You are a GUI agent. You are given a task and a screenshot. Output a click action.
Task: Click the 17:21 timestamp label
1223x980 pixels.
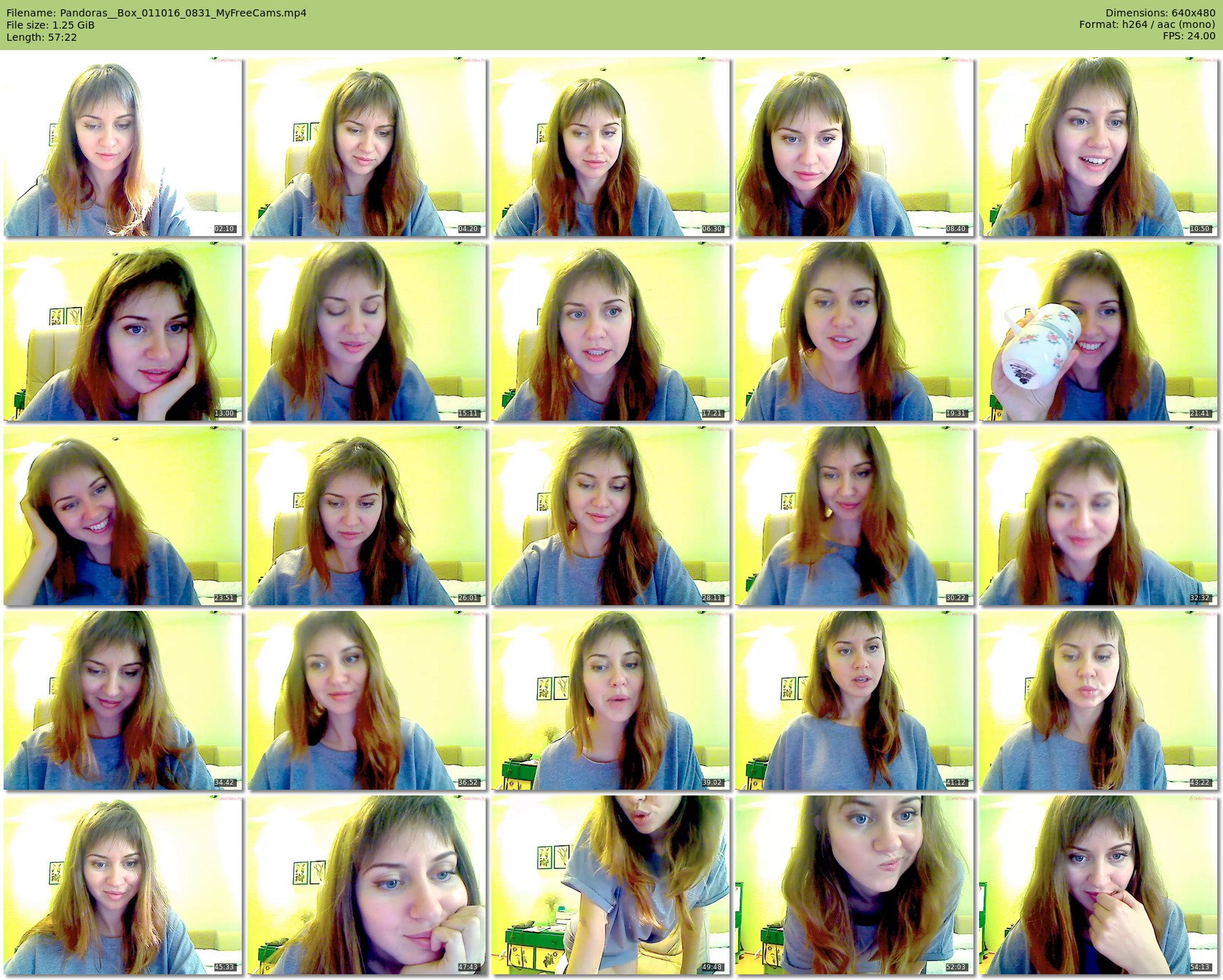(x=712, y=413)
